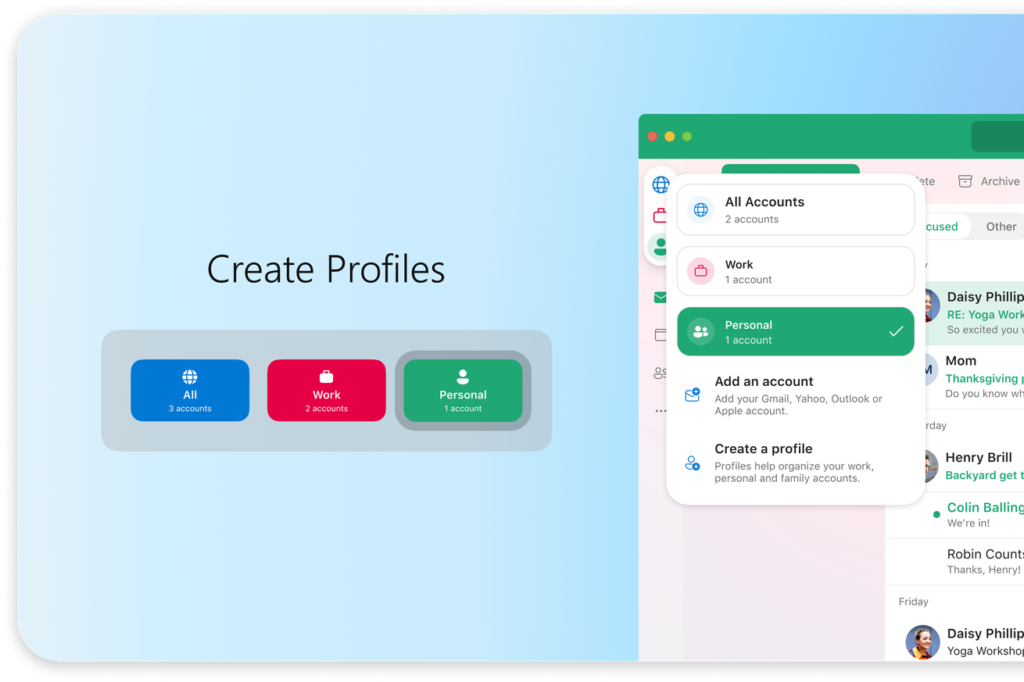Click the green person profile sidebar icon
Image resolution: width=1024 pixels, height=682 pixels.
tap(660, 246)
